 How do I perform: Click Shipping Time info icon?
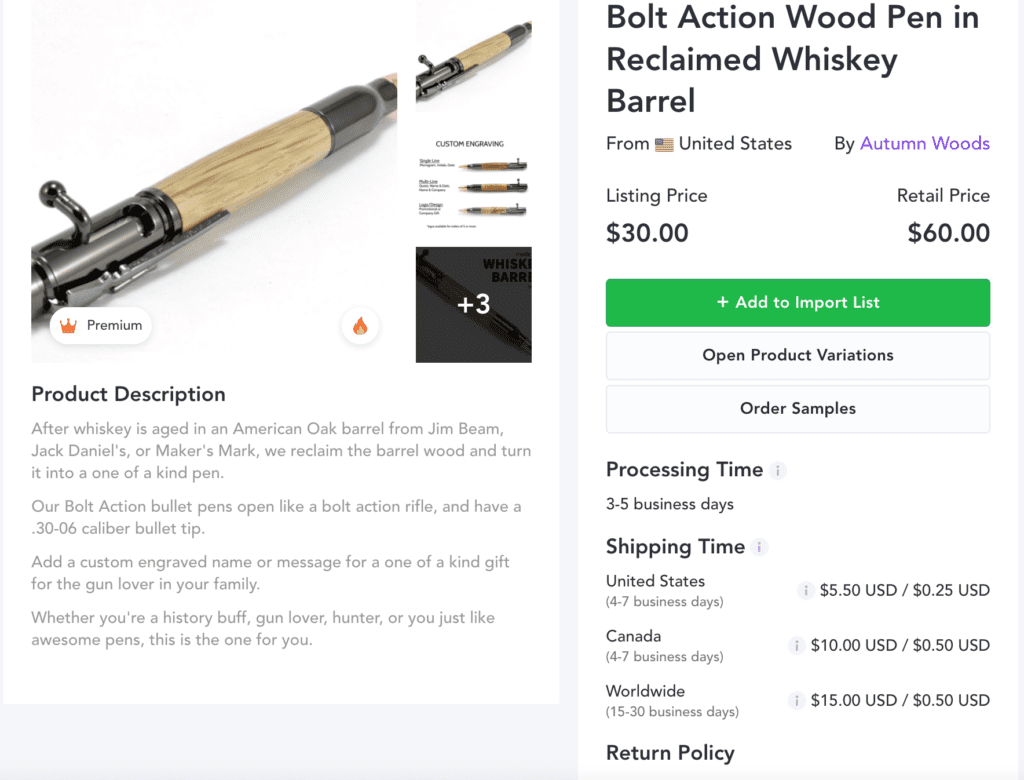pos(760,547)
